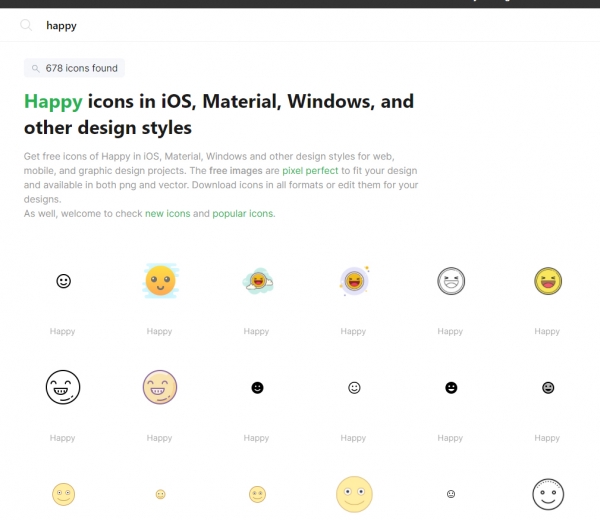
Task: Select outline laughing face with double ring
Action: (x=451, y=281)
